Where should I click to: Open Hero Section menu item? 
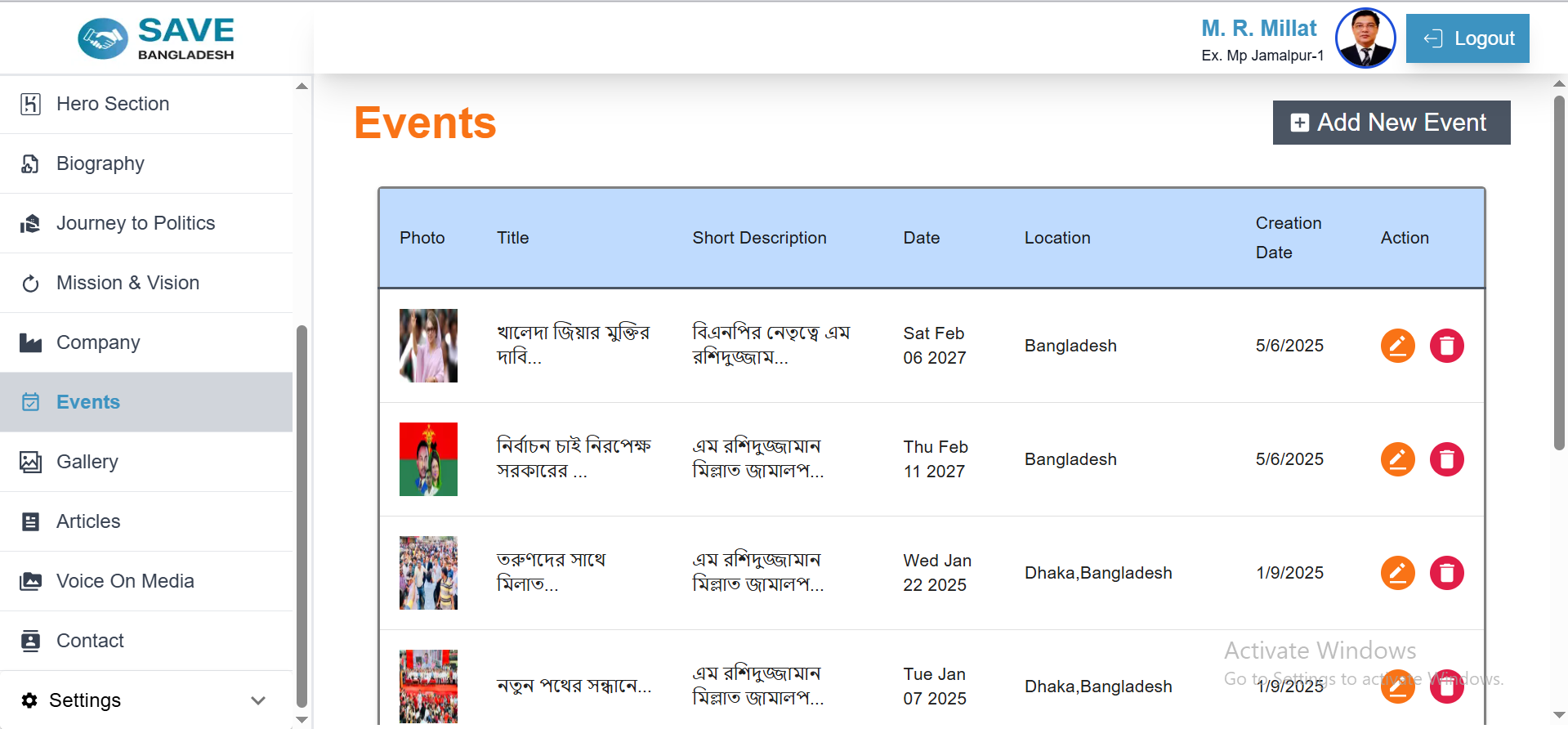146,104
